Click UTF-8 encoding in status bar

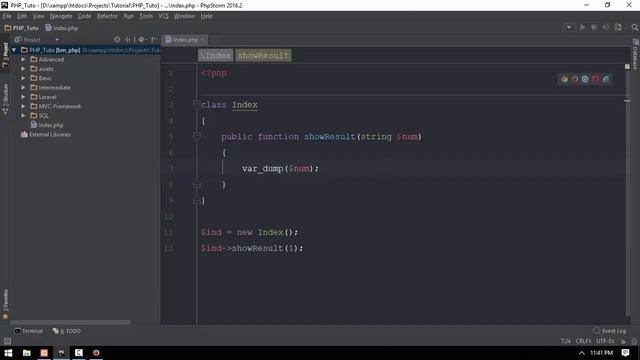[605, 341]
